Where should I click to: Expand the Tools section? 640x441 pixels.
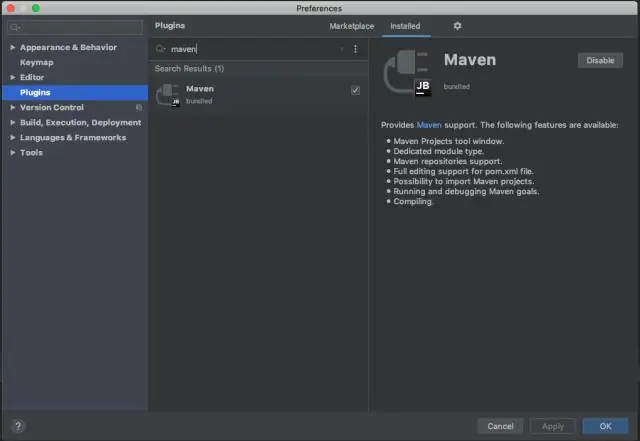pos(13,152)
